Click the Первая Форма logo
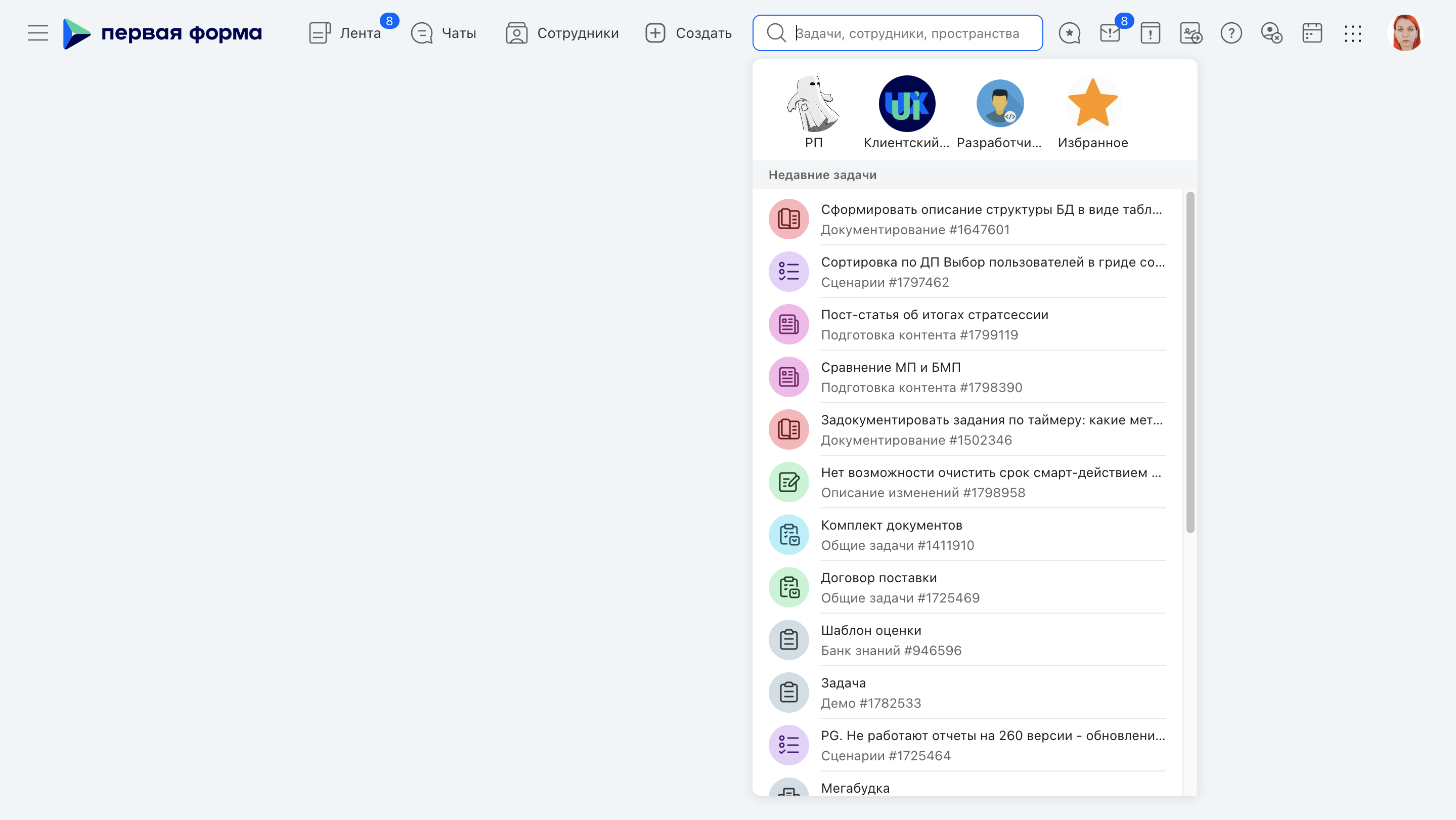This screenshot has height=820, width=1456. [162, 33]
